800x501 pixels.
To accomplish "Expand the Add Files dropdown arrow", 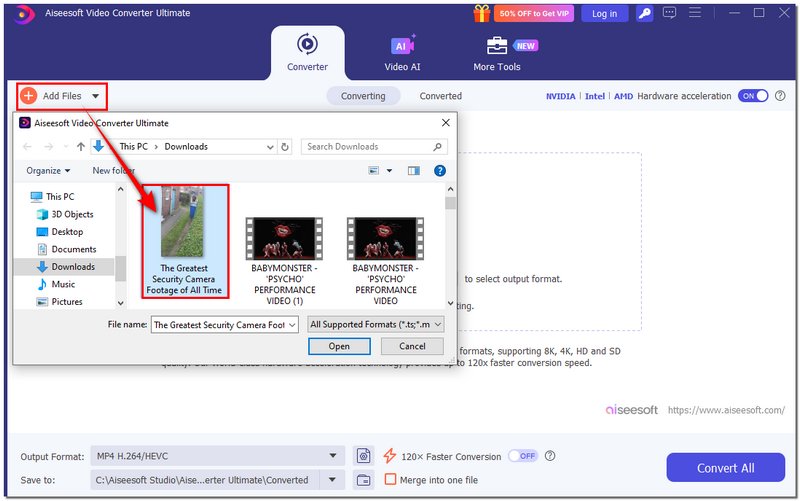I will pos(95,97).
